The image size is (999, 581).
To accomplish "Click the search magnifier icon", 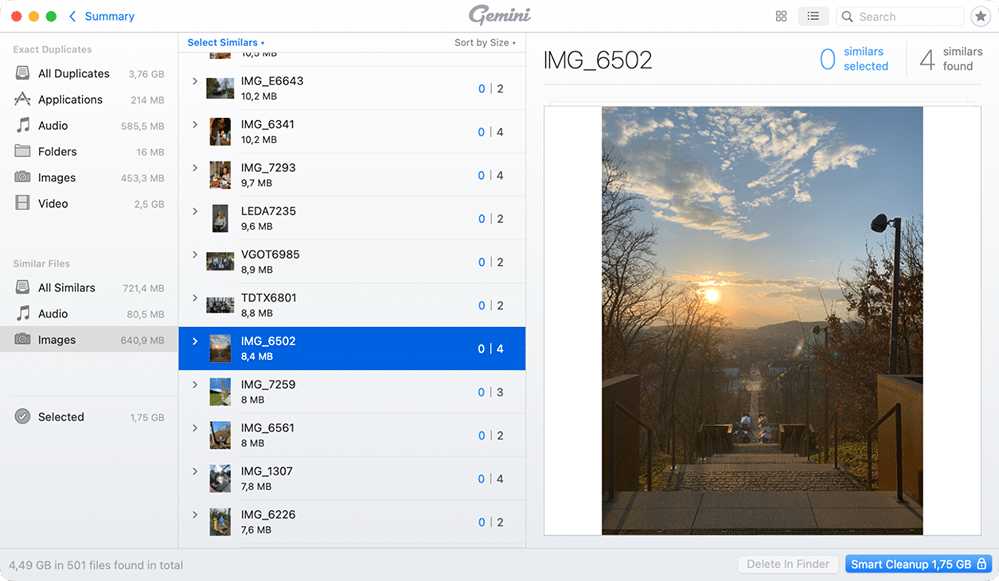I will (847, 17).
